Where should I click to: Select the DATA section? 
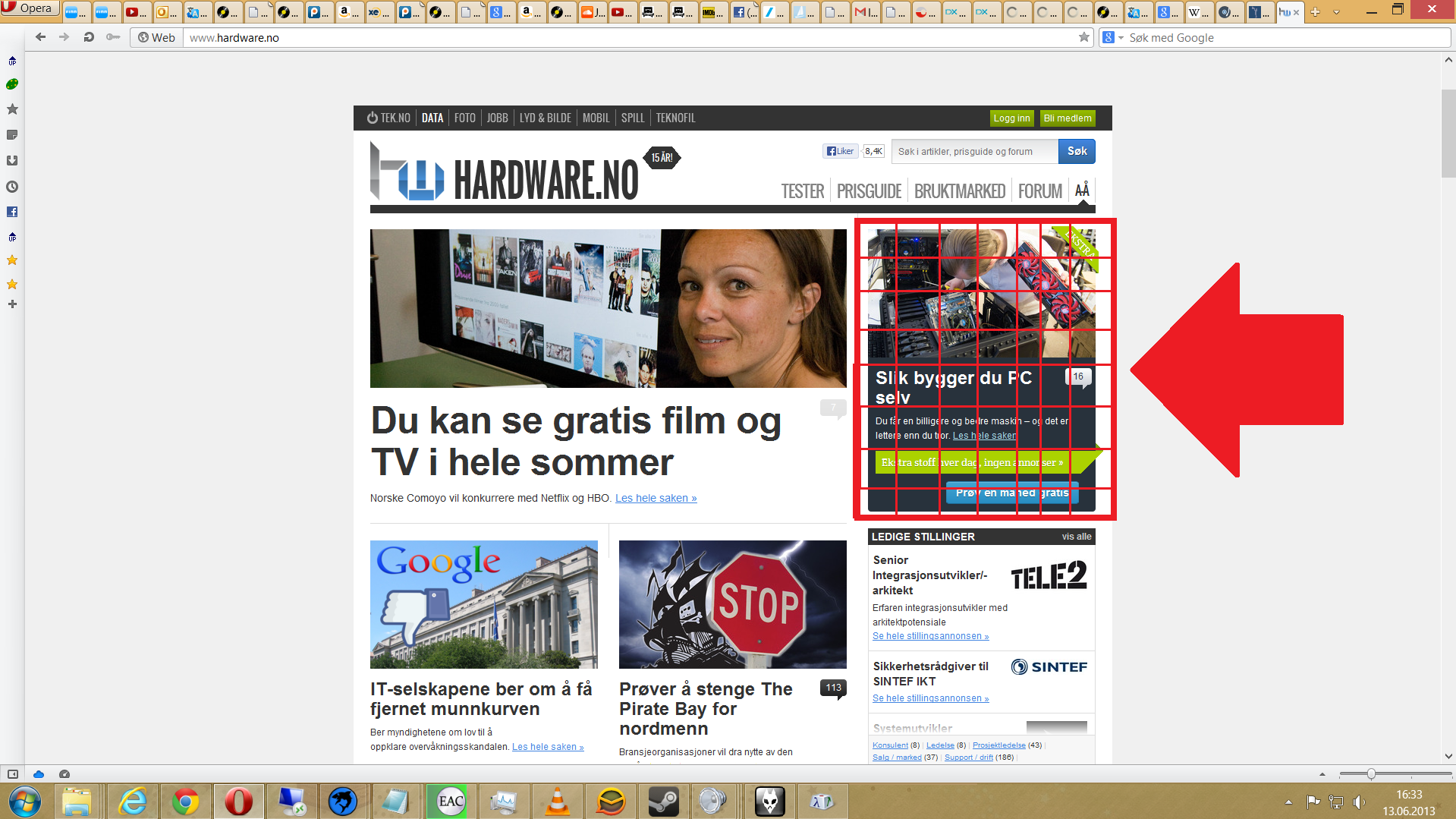(x=432, y=118)
